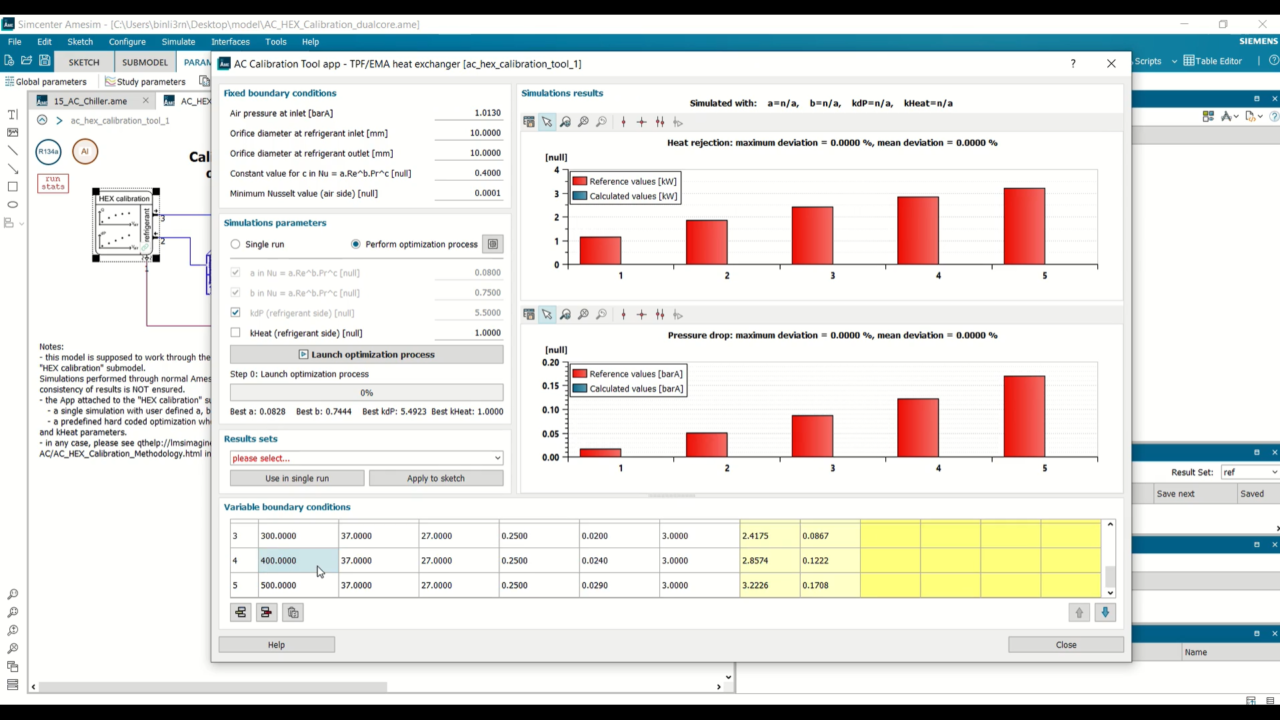Open plot data table icon above pressure drop chart
The width and height of the screenshot is (1280, 720).
(x=529, y=314)
